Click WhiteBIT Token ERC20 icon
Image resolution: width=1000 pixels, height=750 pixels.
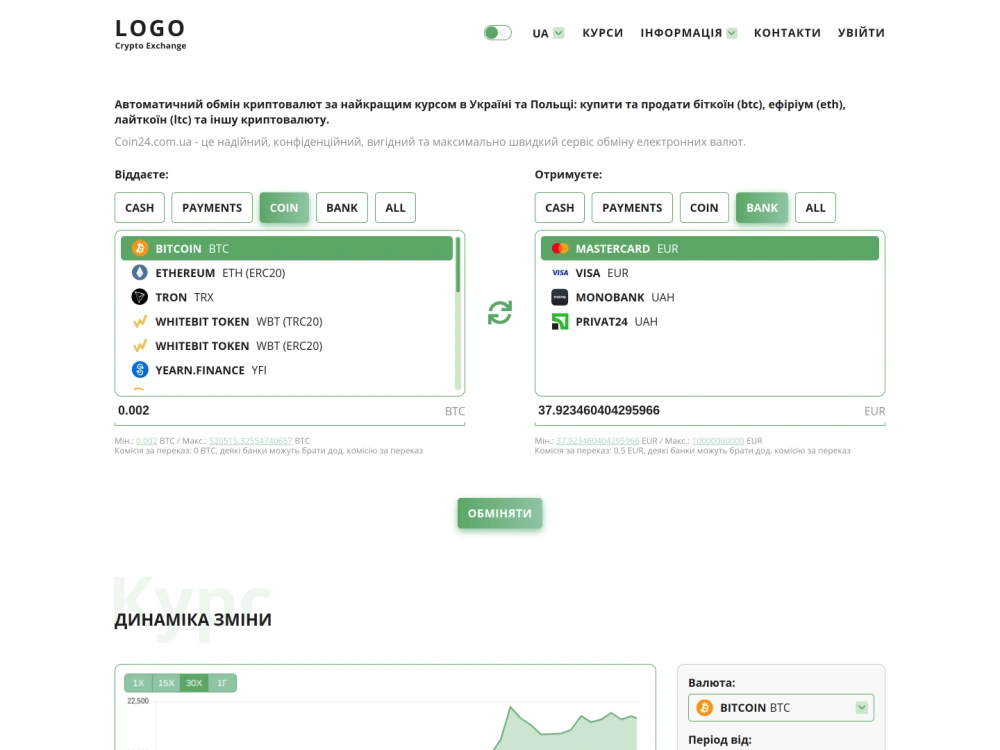click(140, 345)
